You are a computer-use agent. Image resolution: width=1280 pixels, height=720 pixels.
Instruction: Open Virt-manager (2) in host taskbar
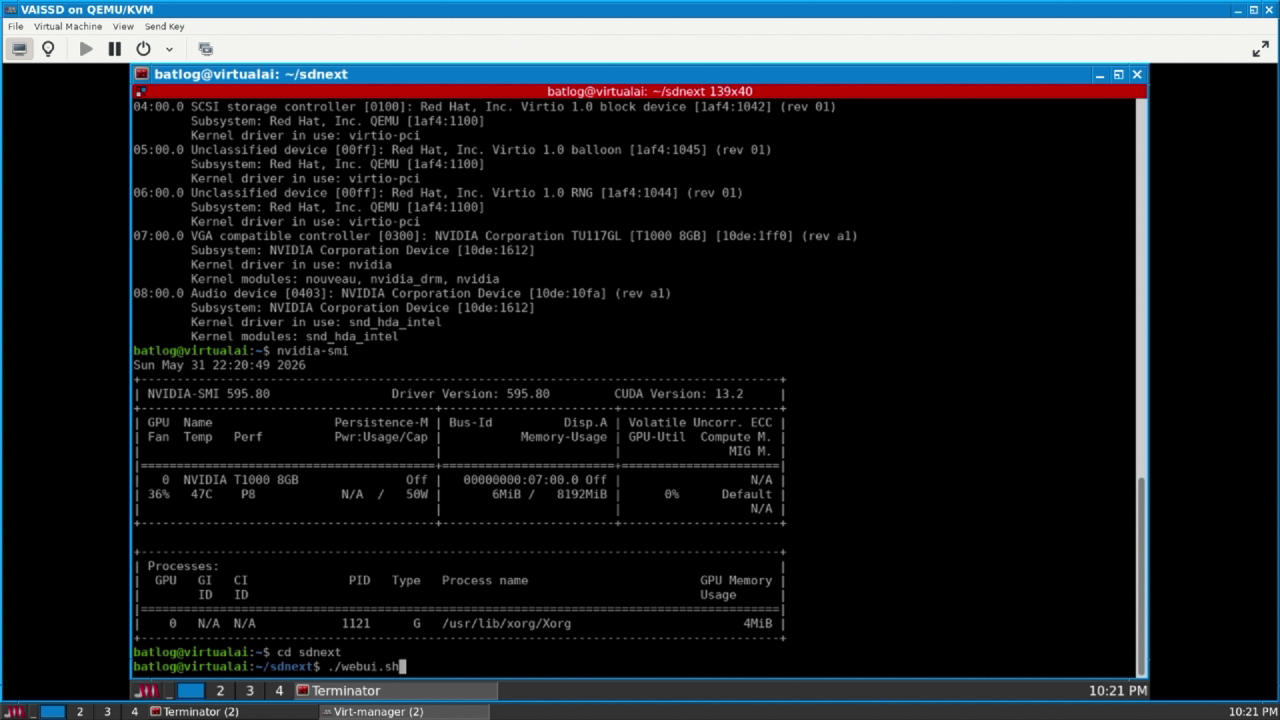click(404, 712)
